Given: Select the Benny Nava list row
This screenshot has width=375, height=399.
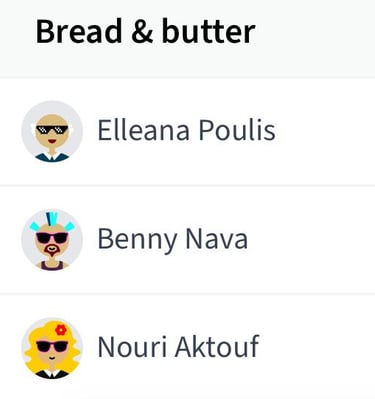Looking at the screenshot, I should click(187, 240).
